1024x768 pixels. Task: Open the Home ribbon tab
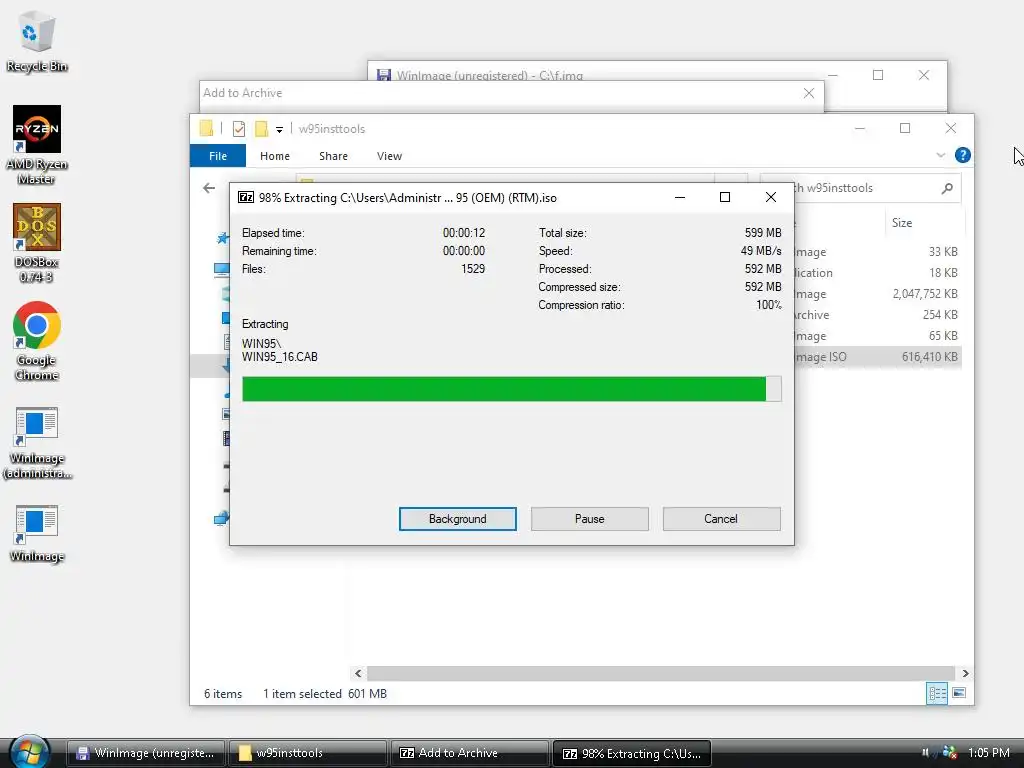(275, 156)
